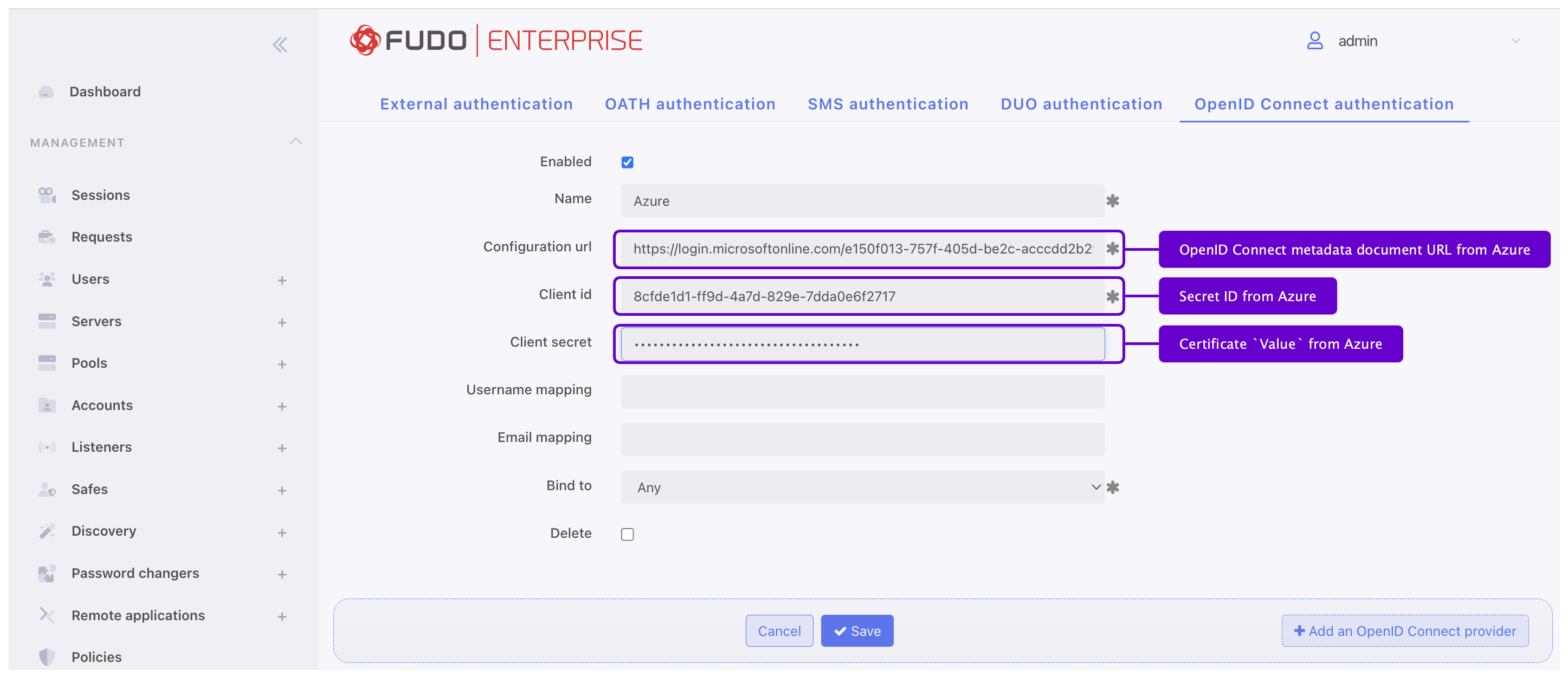Switch to DUO authentication tab
The width and height of the screenshot is (1568, 683).
click(x=1082, y=104)
